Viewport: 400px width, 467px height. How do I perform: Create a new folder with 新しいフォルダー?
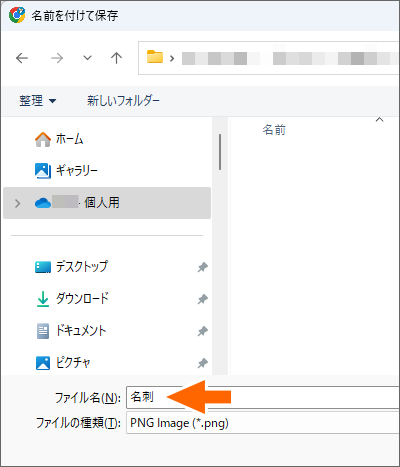coord(123,100)
